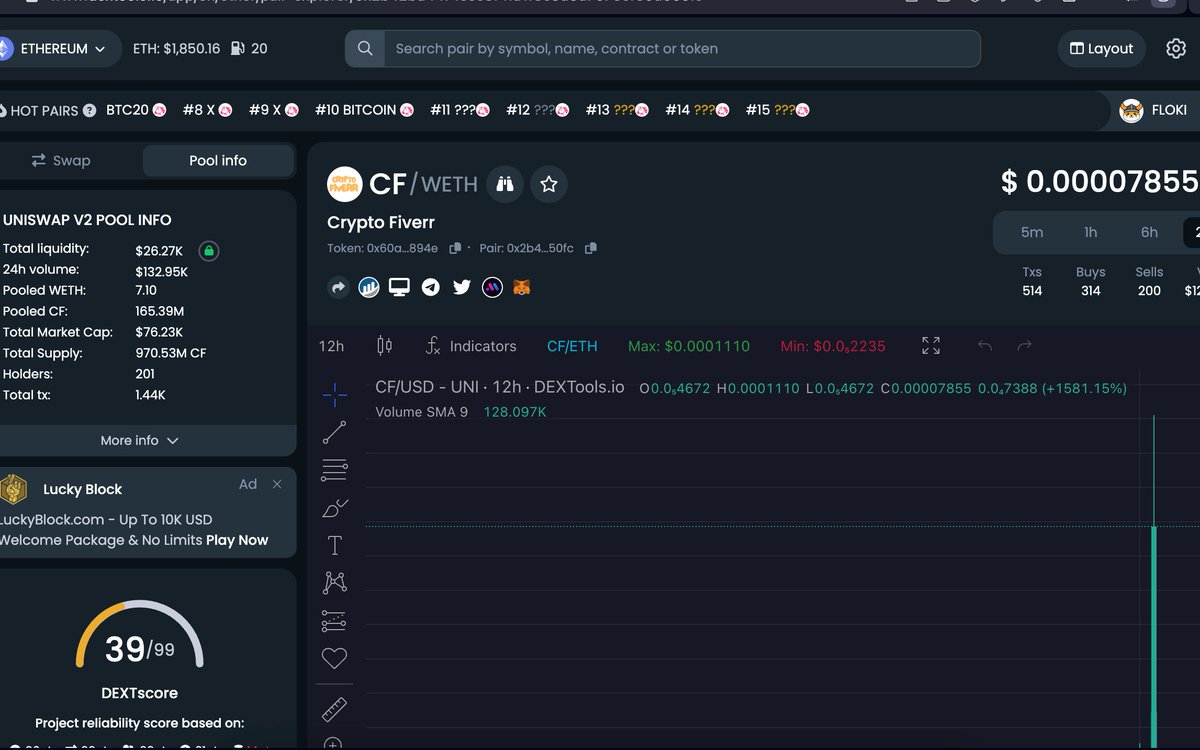Open hot pair #15 ???

point(777,110)
